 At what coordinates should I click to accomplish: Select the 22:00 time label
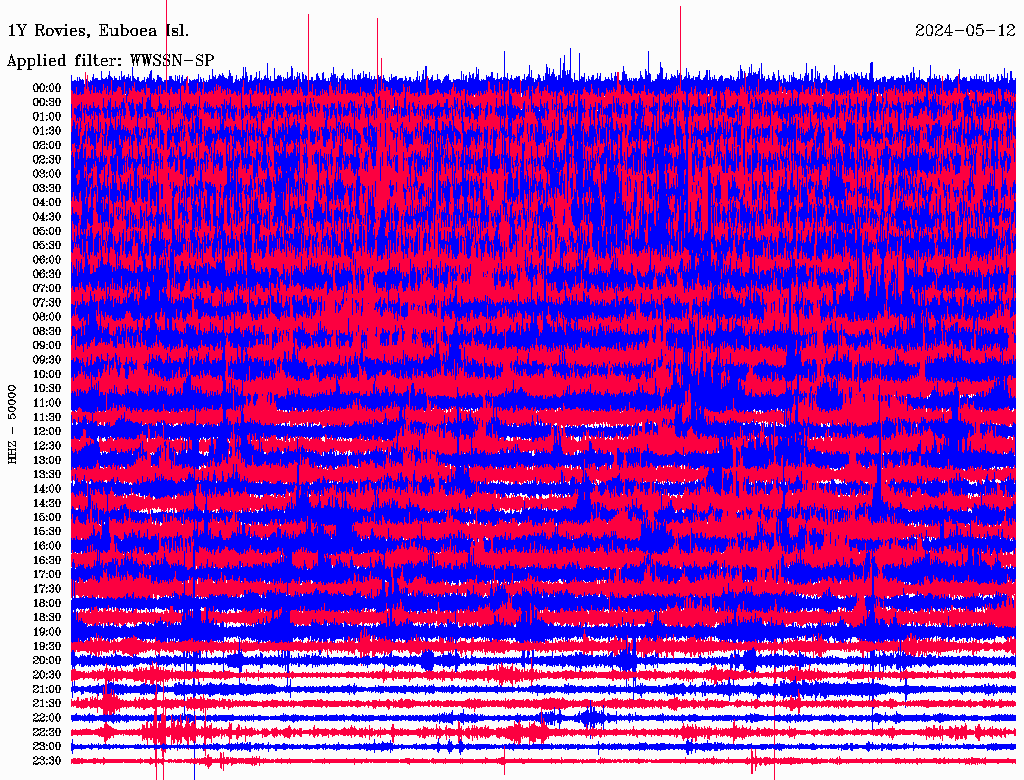(47, 718)
